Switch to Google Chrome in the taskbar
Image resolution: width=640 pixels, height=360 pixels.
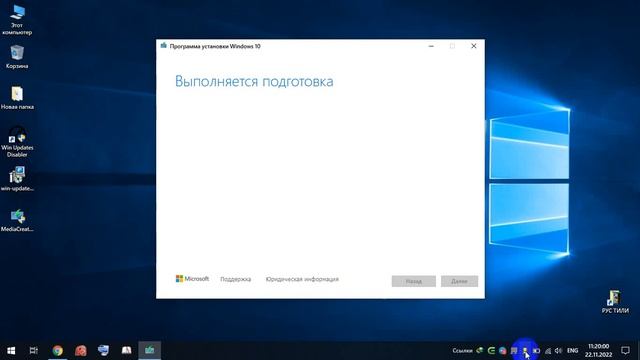(x=58, y=350)
